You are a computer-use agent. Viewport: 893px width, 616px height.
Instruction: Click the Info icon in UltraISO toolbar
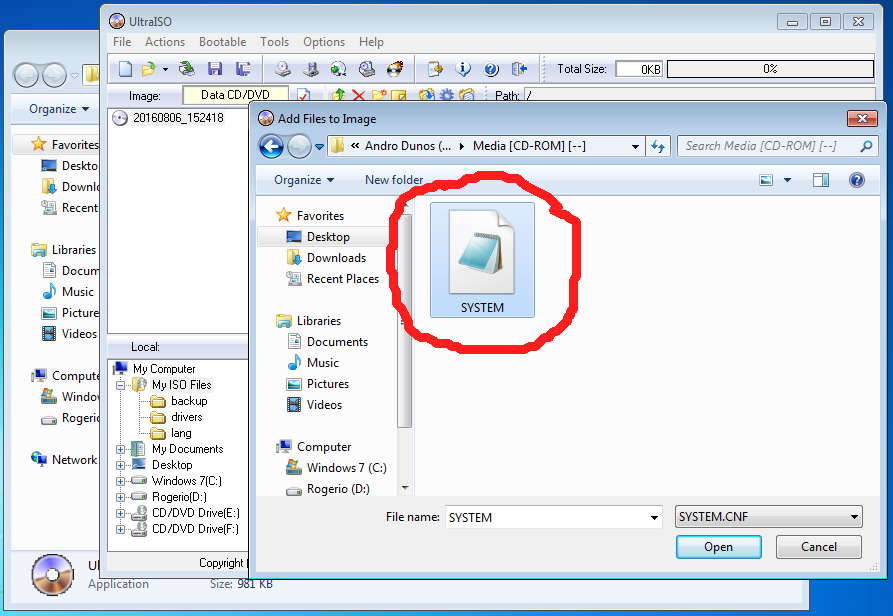pos(463,69)
